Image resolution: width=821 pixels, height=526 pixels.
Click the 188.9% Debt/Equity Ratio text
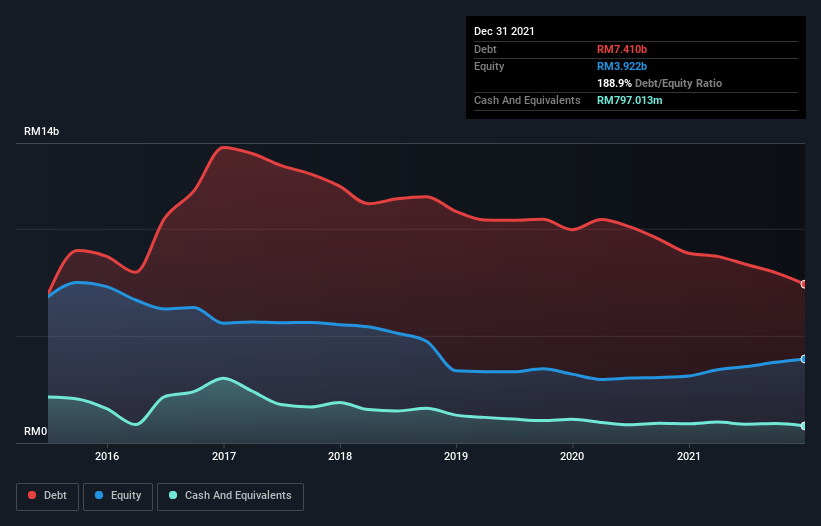click(x=659, y=83)
